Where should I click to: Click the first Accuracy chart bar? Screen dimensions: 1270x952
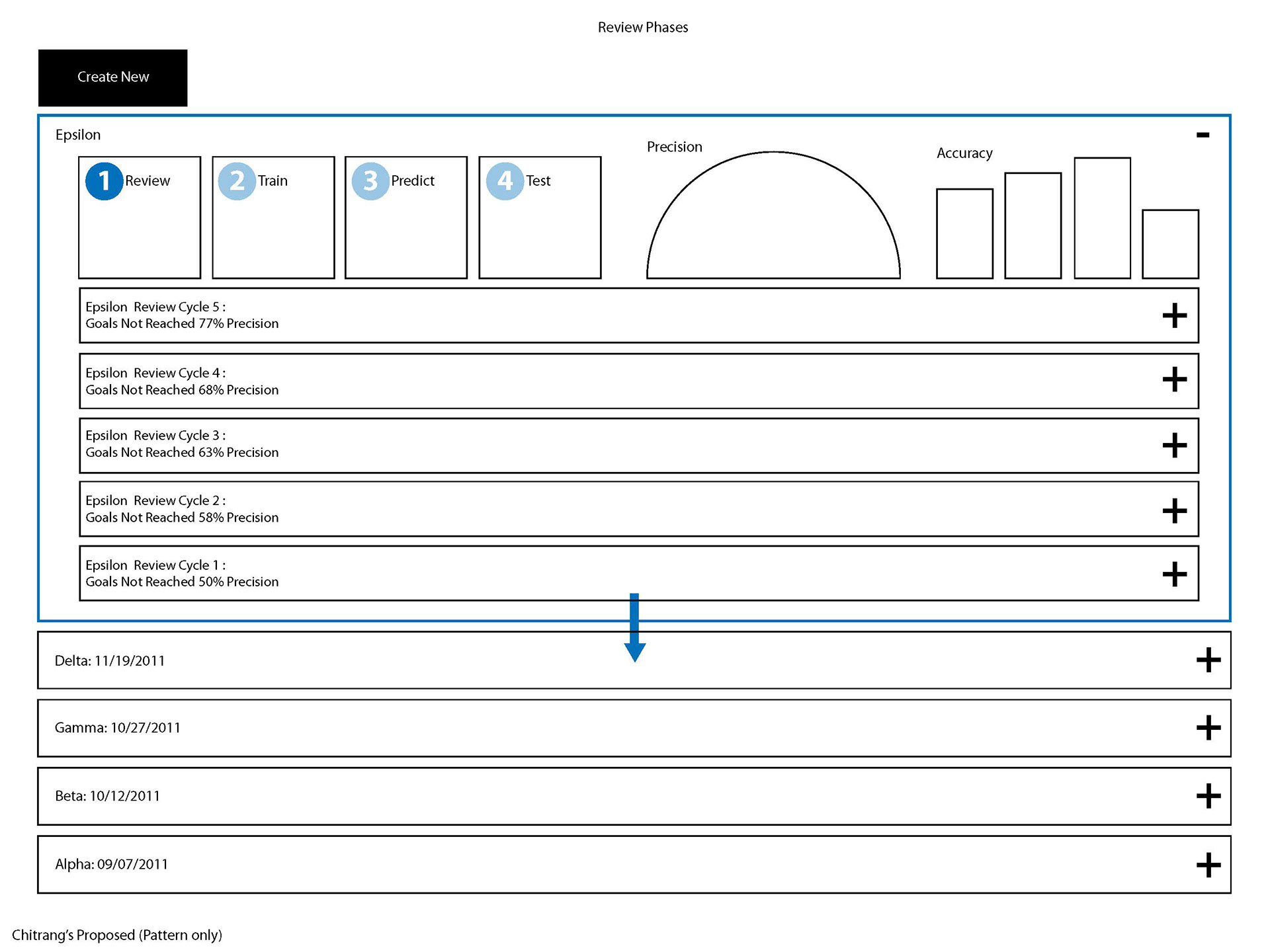tap(964, 234)
